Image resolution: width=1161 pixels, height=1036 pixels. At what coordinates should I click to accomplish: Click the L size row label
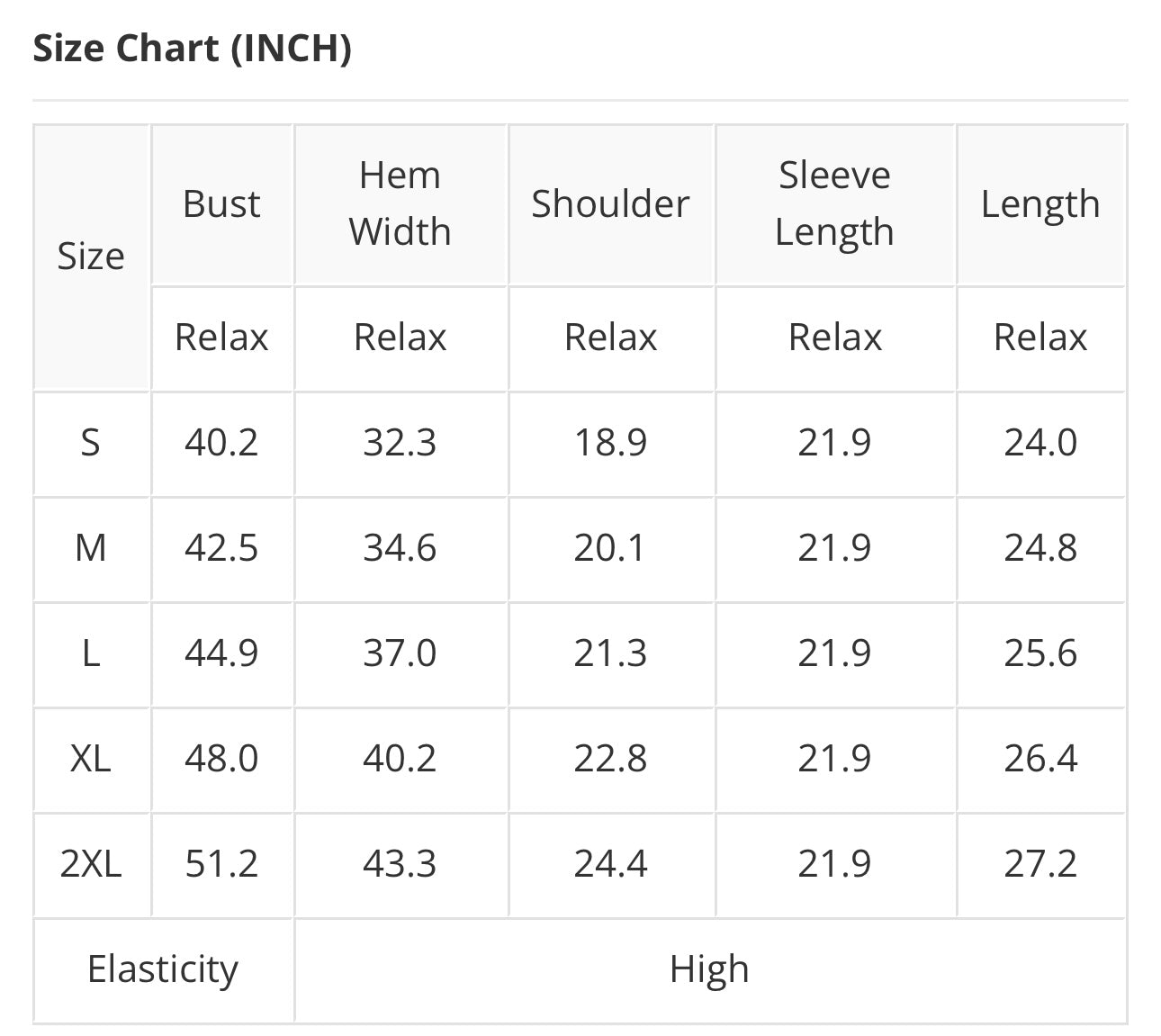[x=91, y=653]
